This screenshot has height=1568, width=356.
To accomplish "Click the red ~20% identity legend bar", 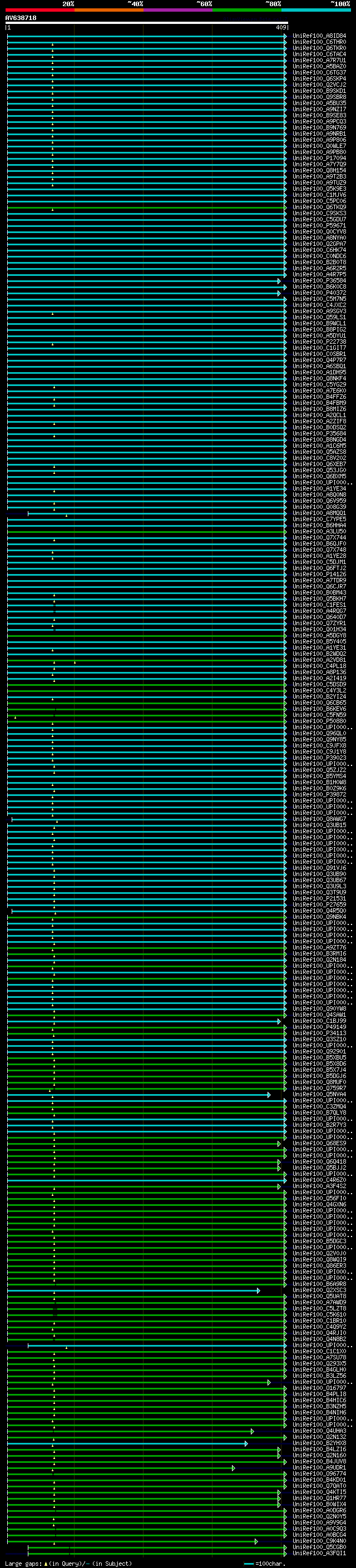I will coord(39,11).
